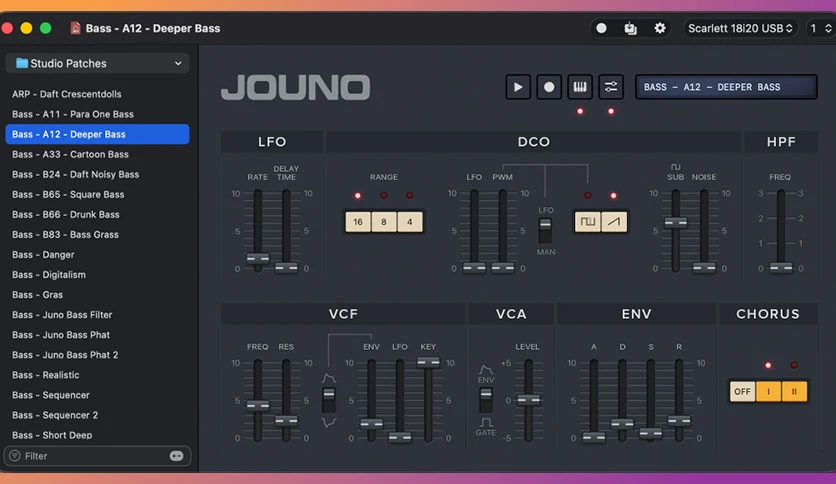Click the HPF FREQ slider handle
The image size is (836, 484).
(781, 268)
